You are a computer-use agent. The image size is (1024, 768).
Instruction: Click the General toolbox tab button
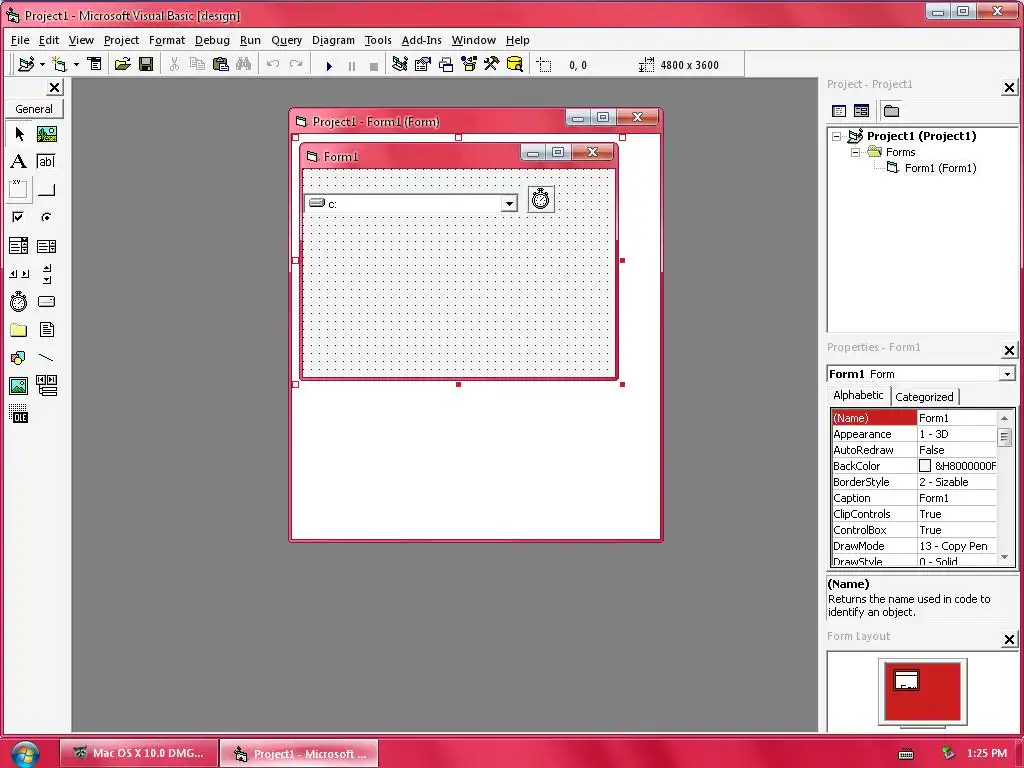coord(34,109)
